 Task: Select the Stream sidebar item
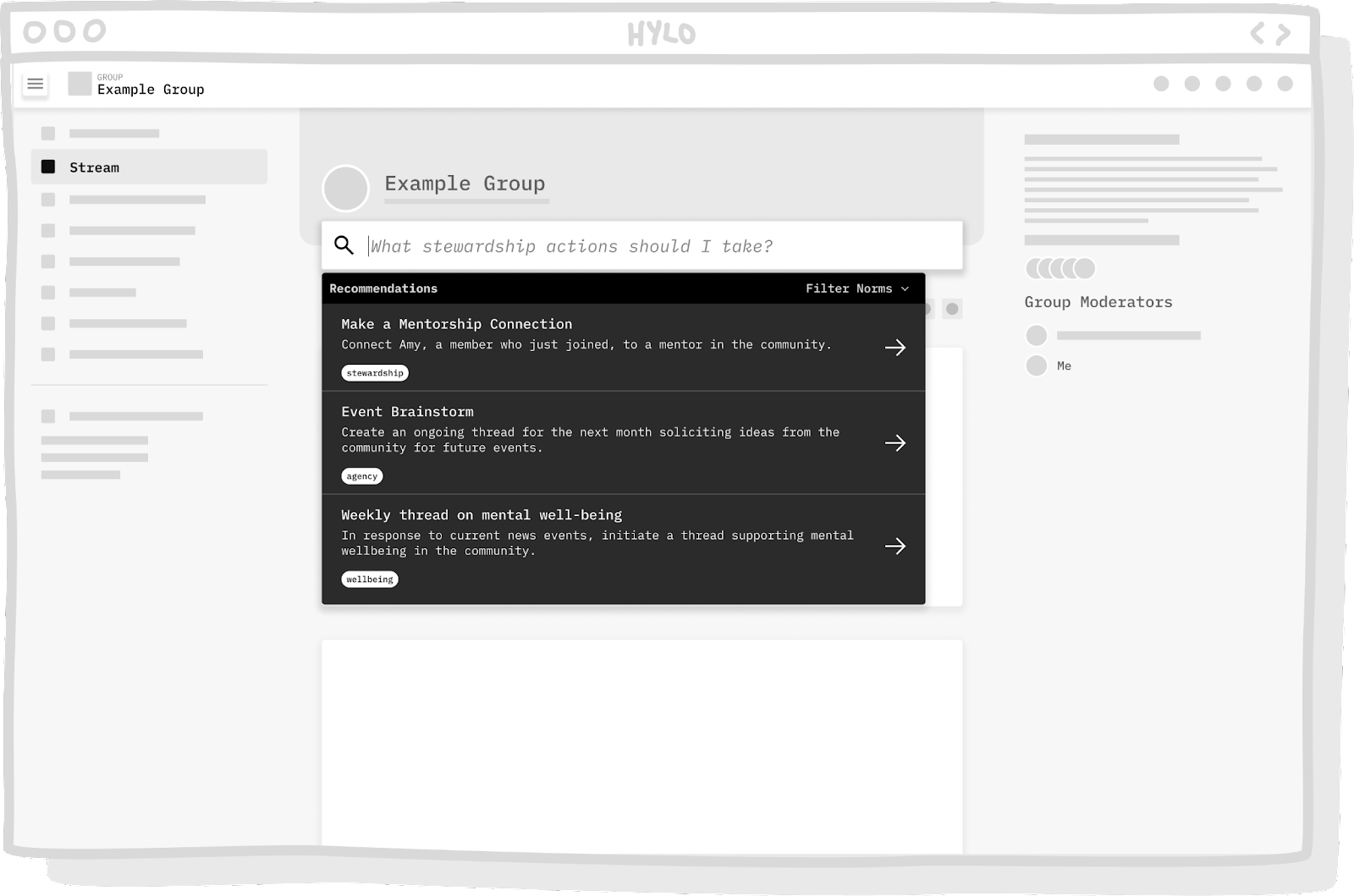coord(149,167)
